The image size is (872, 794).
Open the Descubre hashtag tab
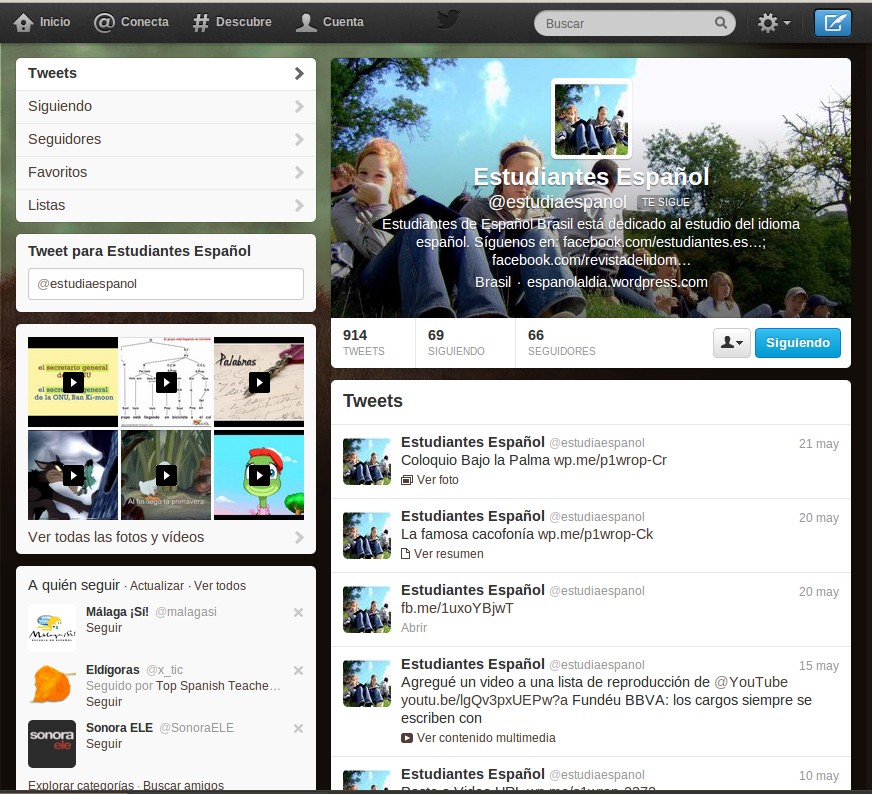pyautogui.click(x=232, y=22)
